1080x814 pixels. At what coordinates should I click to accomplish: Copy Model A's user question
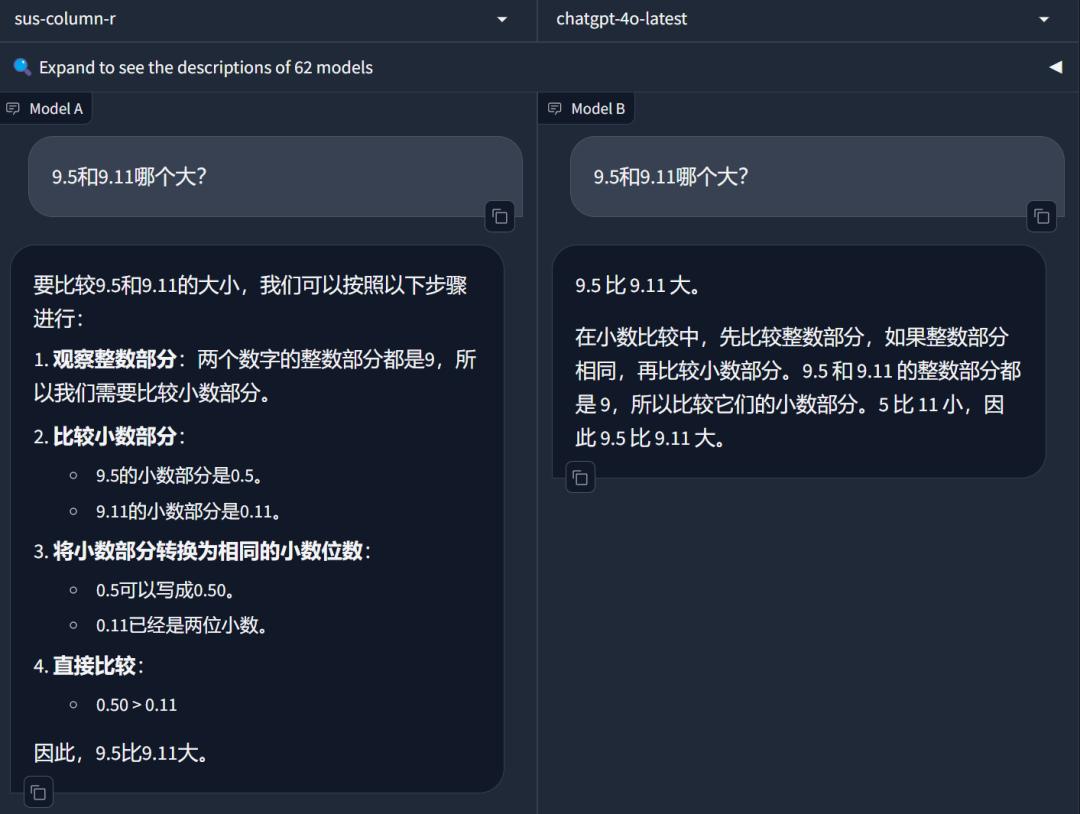point(499,216)
